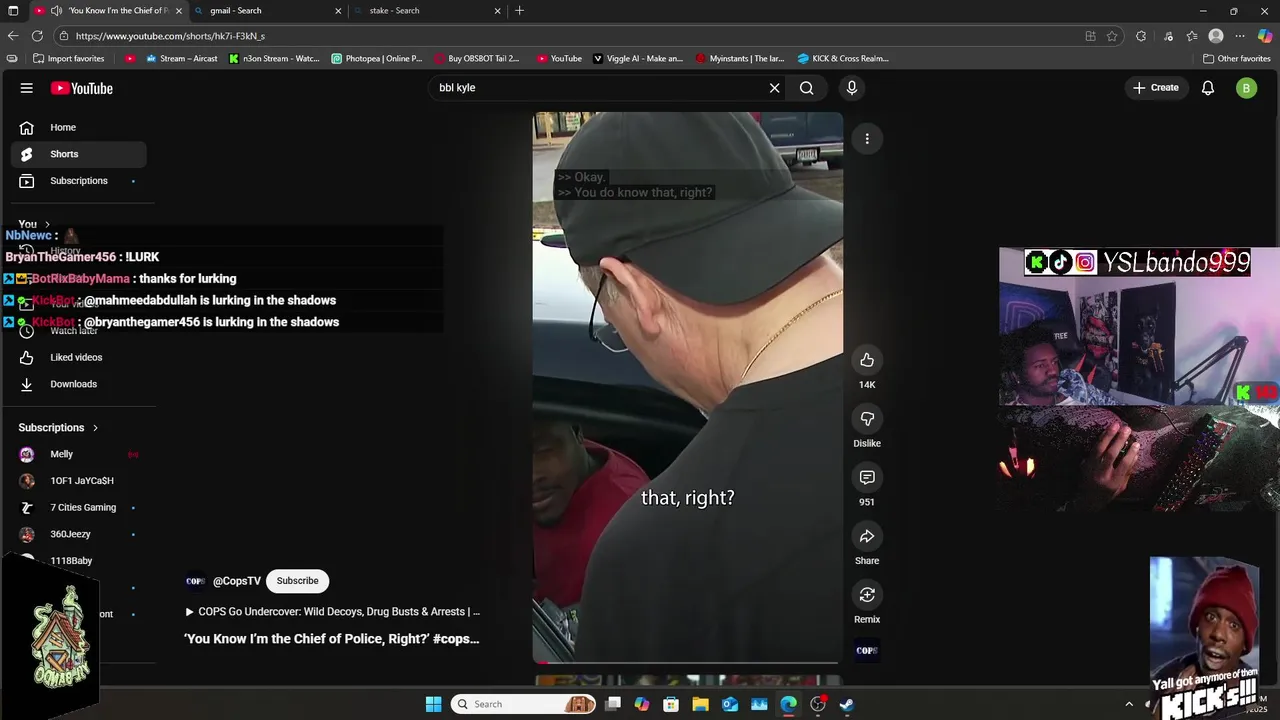Screen dimensions: 1280x720
Task: Expand the You section chevron
Action: click(x=47, y=224)
